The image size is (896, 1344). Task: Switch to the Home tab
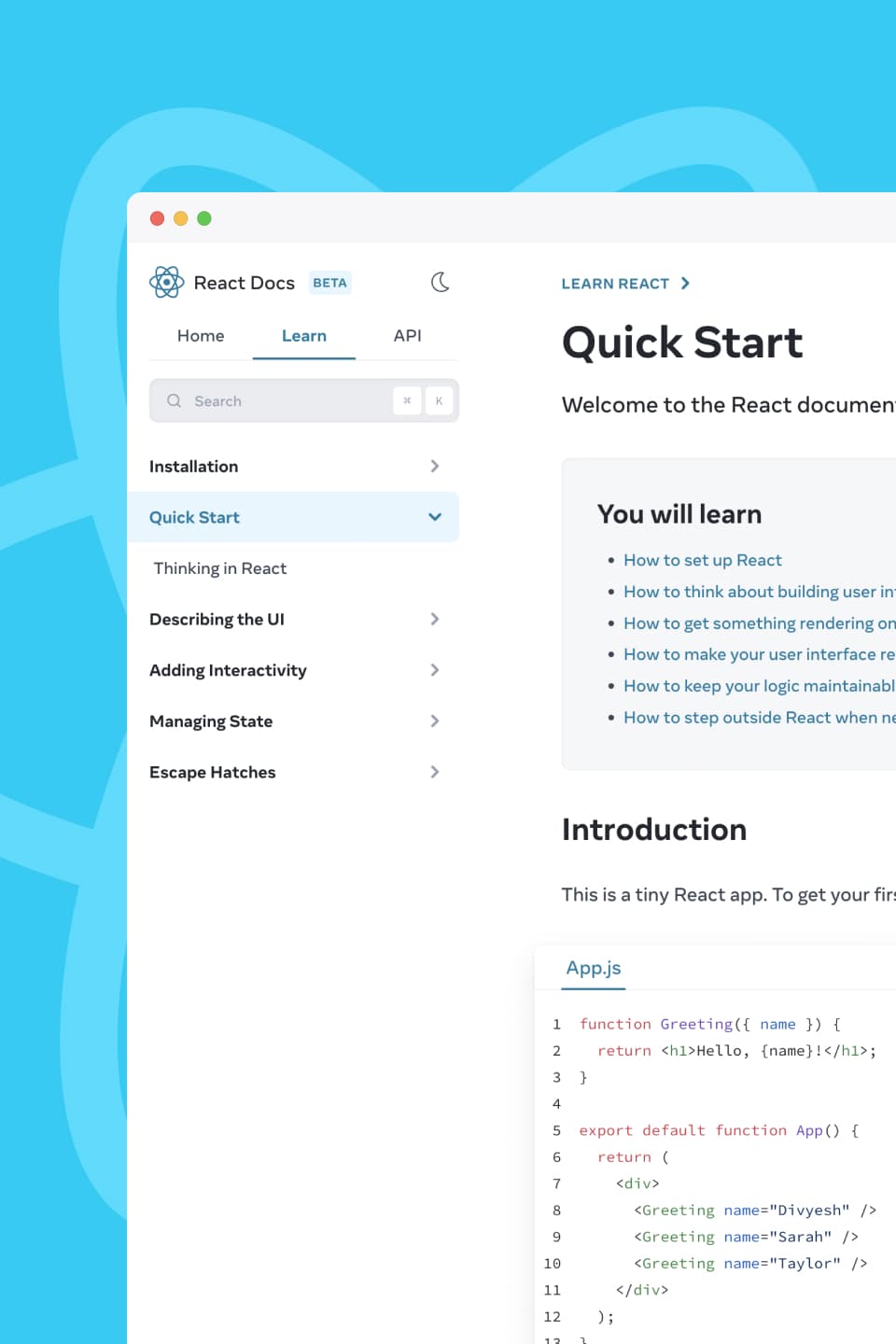pyautogui.click(x=200, y=335)
